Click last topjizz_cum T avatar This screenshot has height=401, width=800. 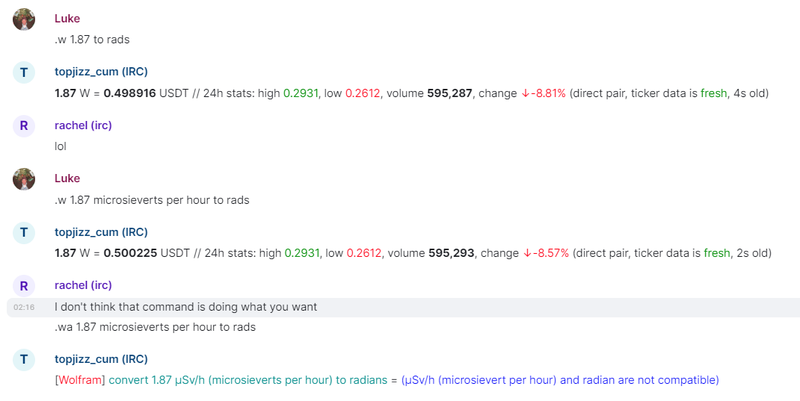(x=24, y=361)
